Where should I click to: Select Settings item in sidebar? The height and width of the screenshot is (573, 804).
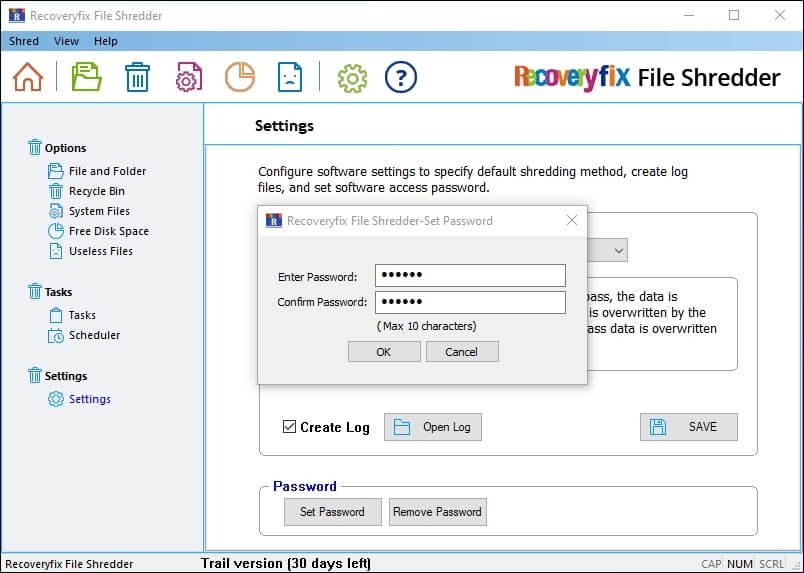[90, 399]
